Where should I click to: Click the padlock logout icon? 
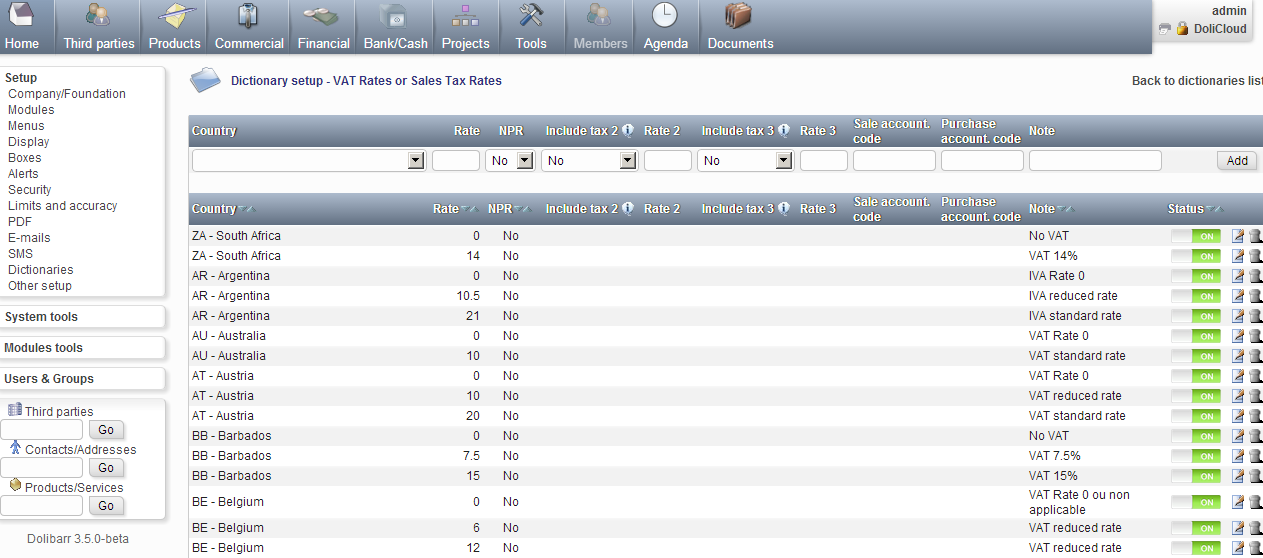[x=1182, y=29]
